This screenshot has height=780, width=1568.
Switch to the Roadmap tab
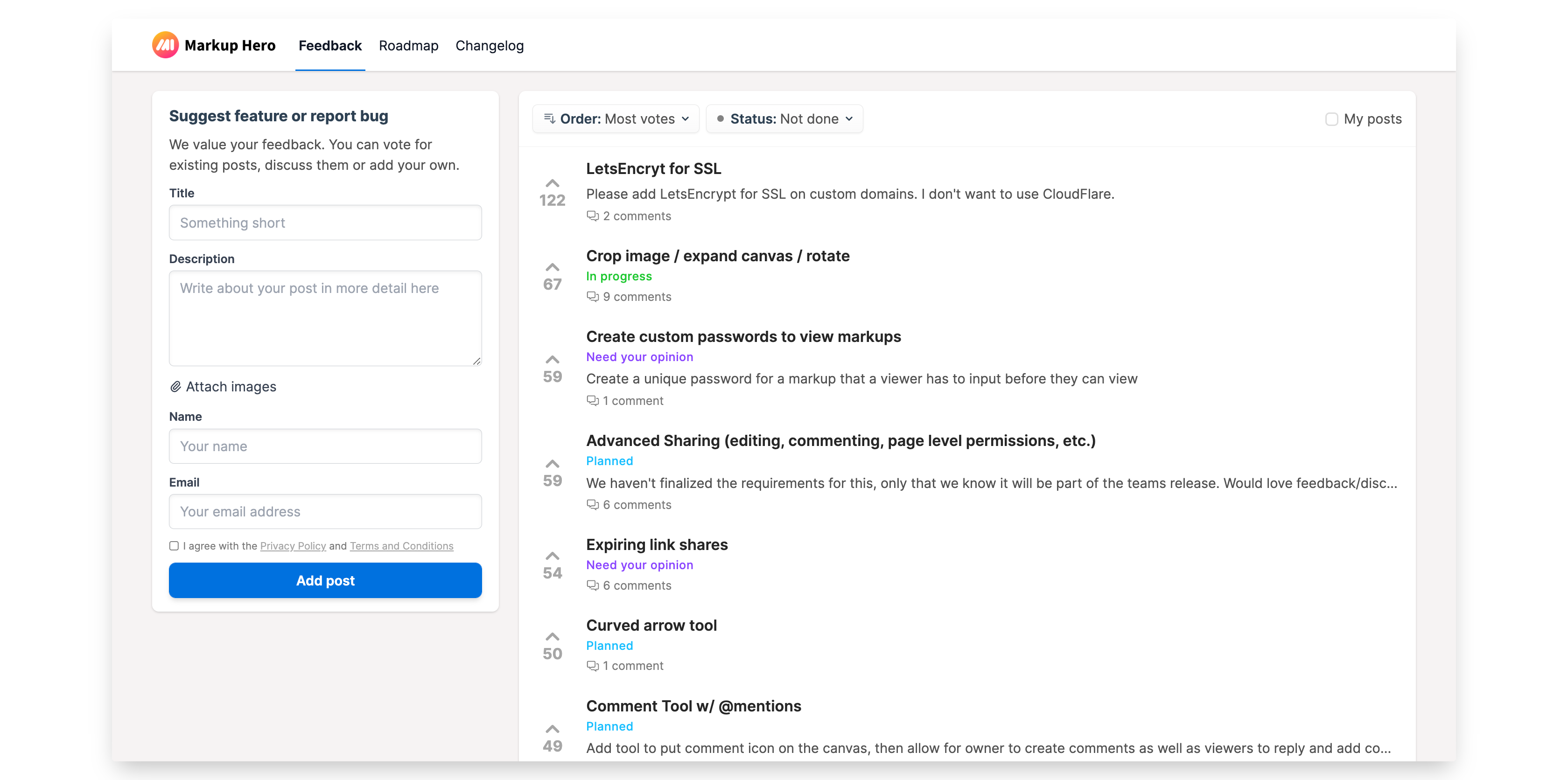[x=408, y=46]
